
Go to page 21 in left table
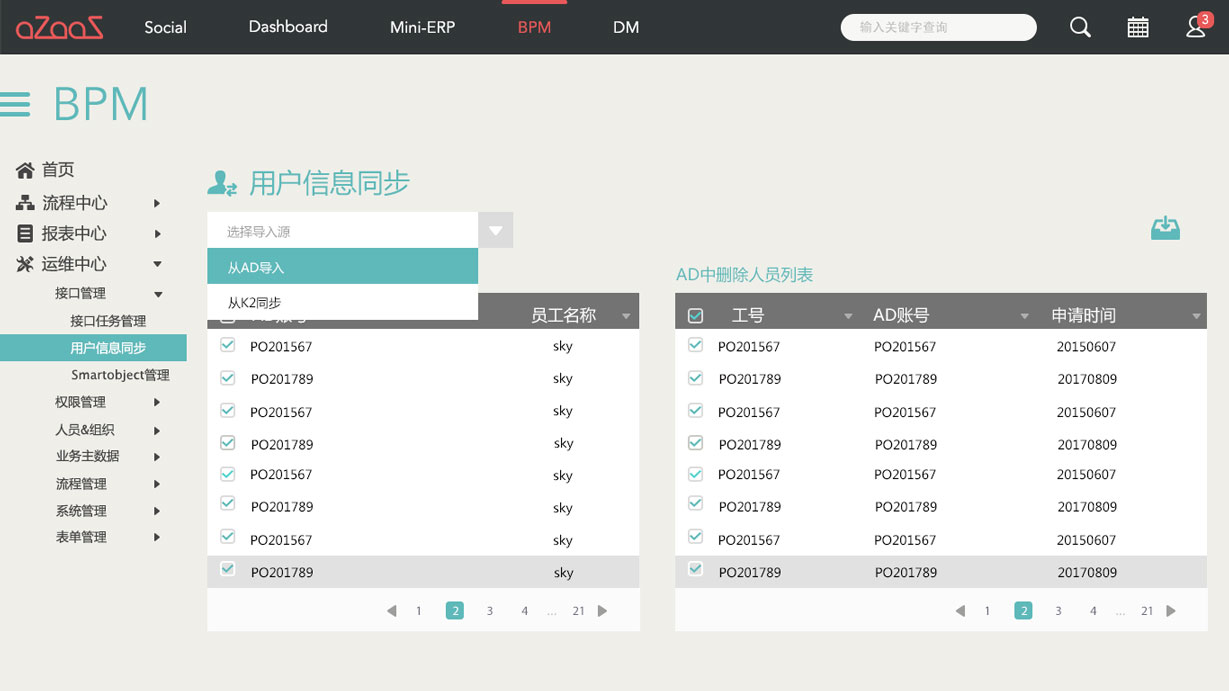click(x=578, y=611)
